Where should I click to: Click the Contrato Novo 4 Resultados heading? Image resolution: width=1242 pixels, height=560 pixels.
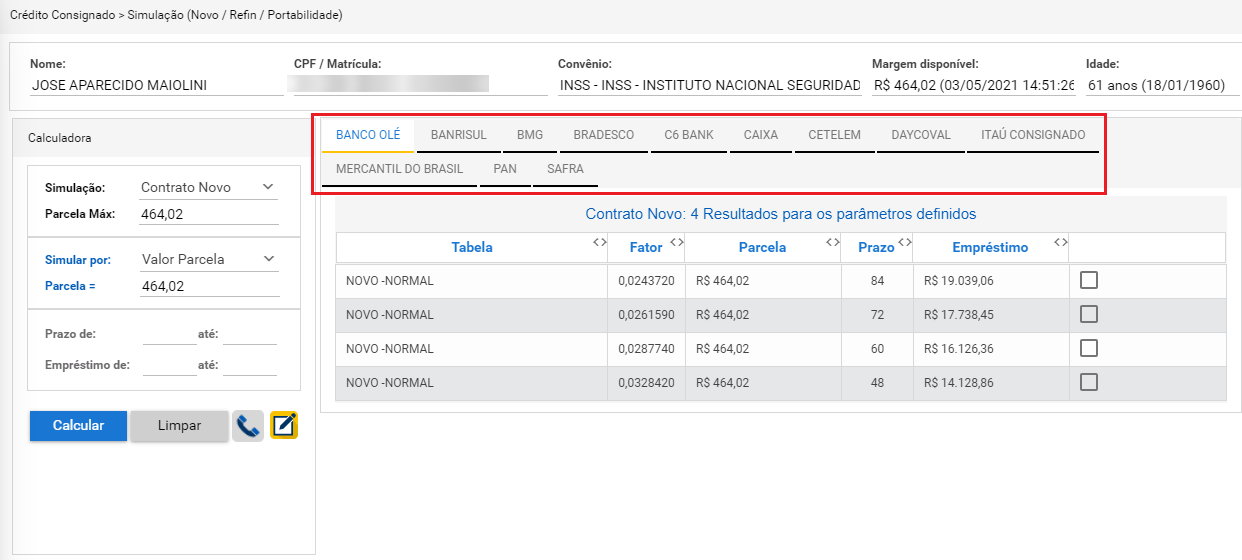tap(781, 214)
